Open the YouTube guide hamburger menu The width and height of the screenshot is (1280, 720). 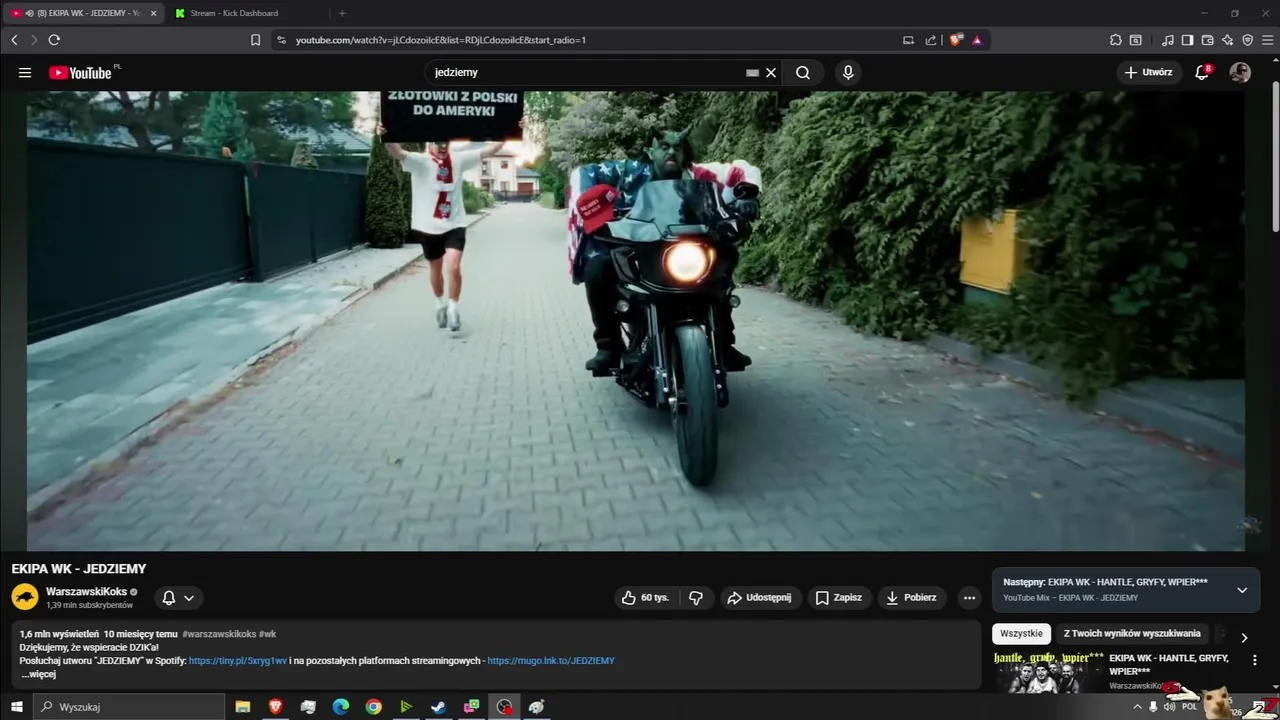[25, 73]
